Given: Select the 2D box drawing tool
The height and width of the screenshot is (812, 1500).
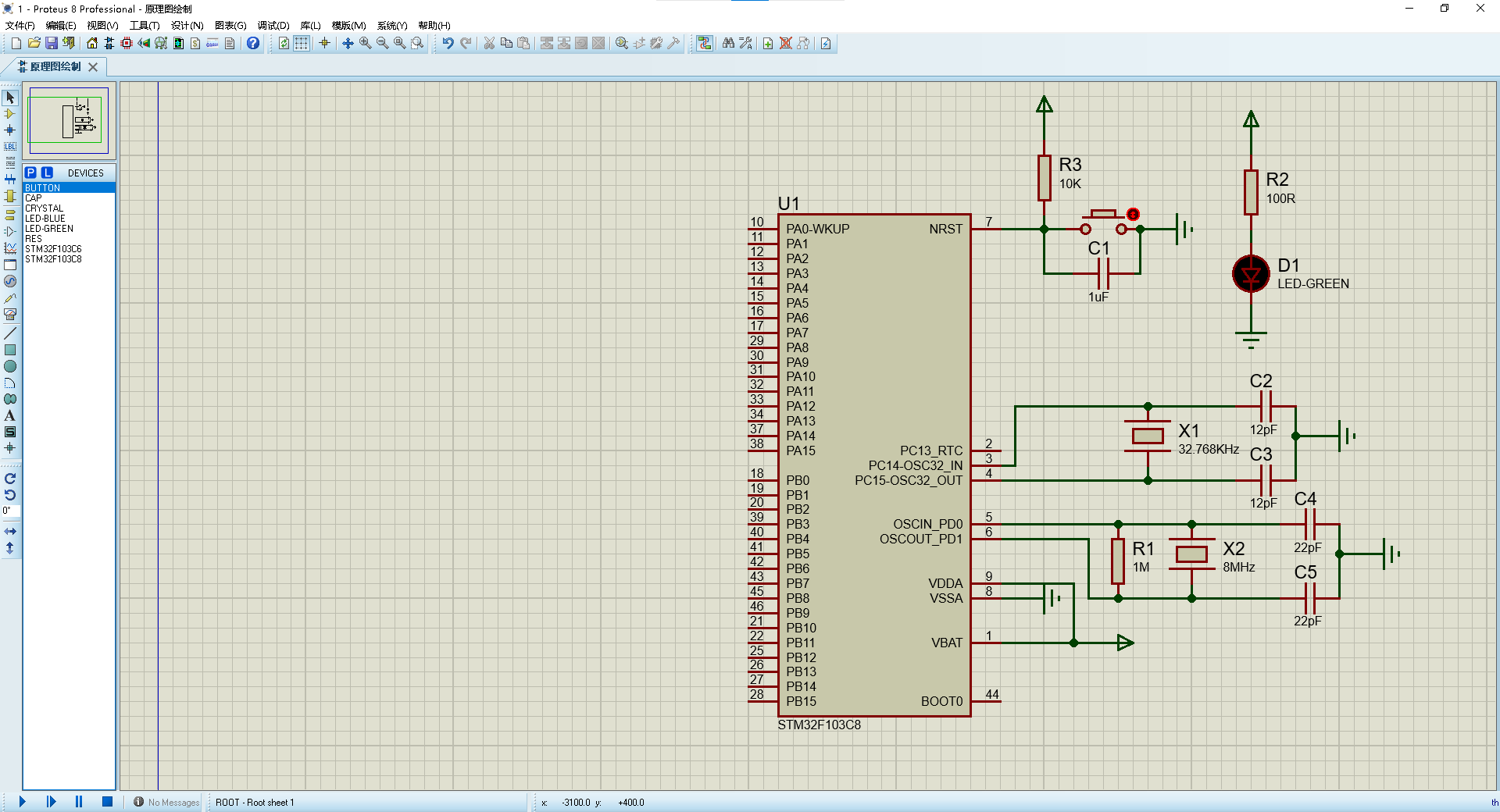Looking at the screenshot, I should point(10,350).
